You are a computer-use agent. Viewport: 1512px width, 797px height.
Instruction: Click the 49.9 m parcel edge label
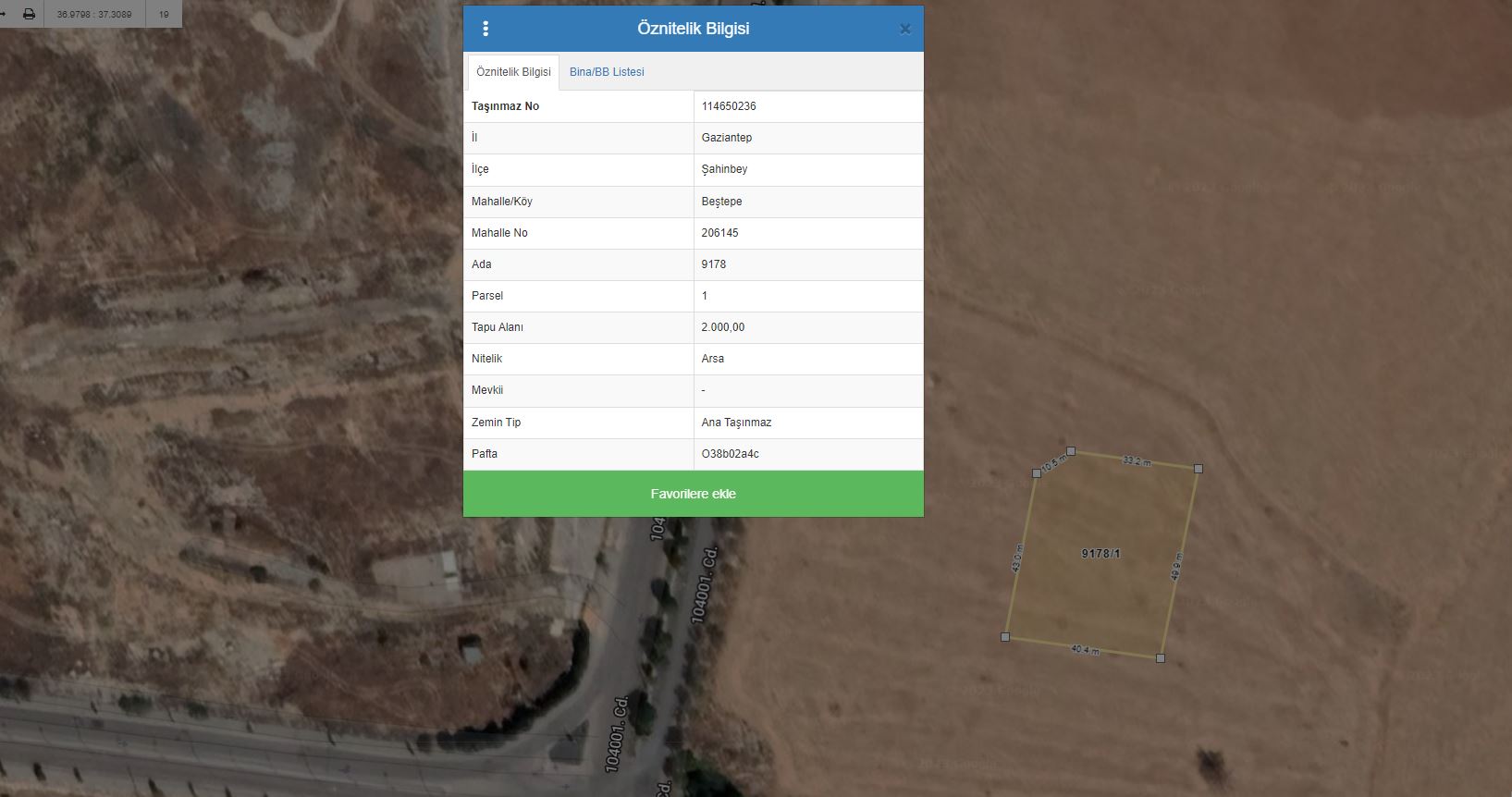pos(1176,566)
